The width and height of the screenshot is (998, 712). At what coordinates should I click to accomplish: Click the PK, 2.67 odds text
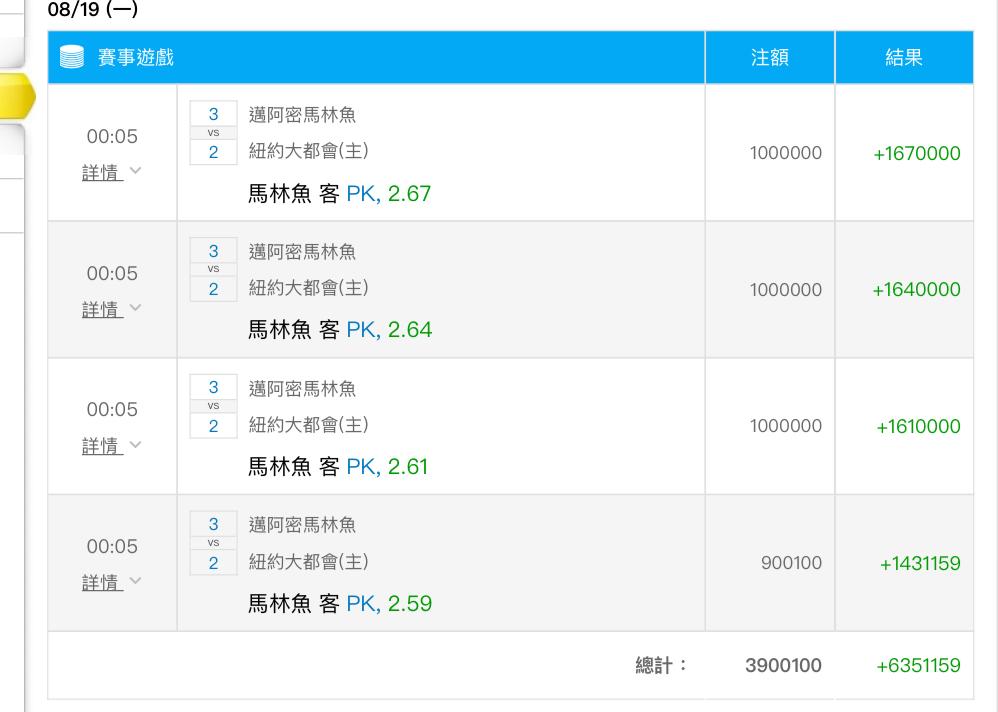click(389, 193)
